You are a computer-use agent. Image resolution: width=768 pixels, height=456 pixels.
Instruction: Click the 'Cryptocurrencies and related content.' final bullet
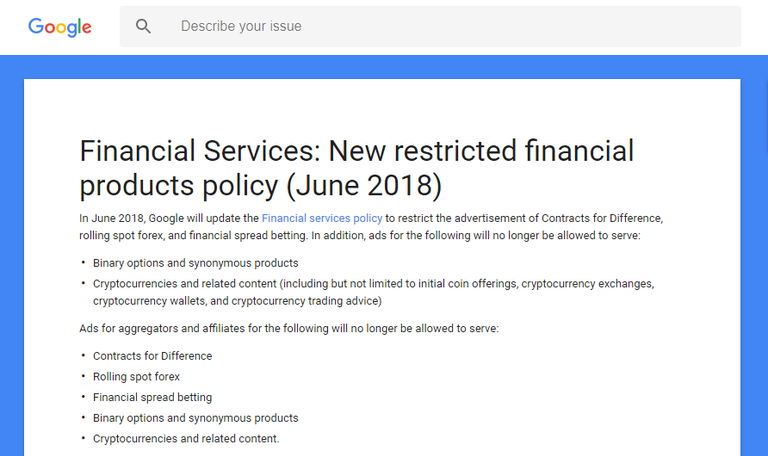point(186,438)
